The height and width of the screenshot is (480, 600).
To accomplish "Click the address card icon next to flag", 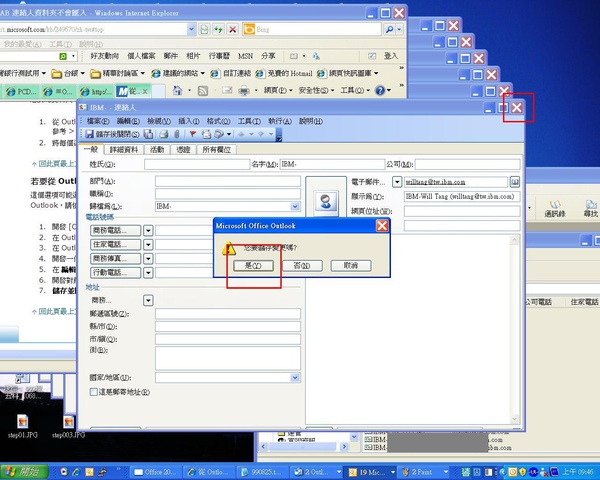I will coord(206,134).
